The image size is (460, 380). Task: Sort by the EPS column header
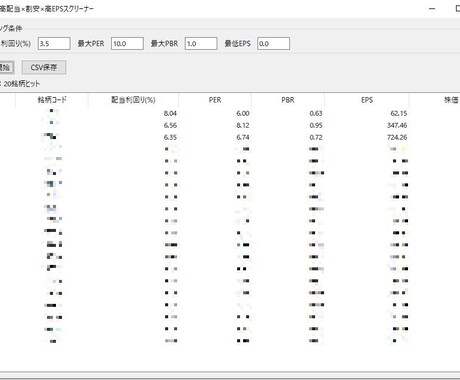[x=367, y=100]
